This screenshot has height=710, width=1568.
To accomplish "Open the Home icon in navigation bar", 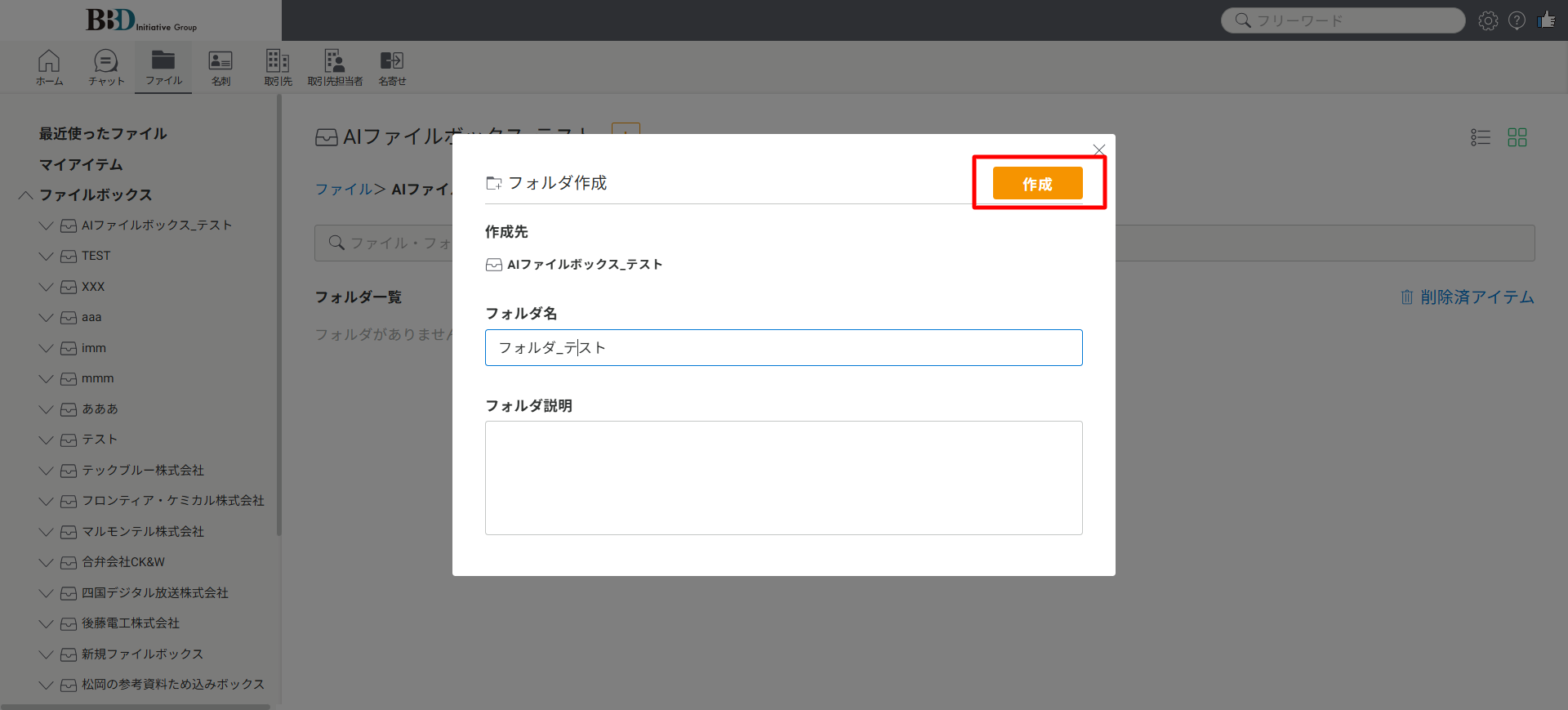I will click(49, 66).
